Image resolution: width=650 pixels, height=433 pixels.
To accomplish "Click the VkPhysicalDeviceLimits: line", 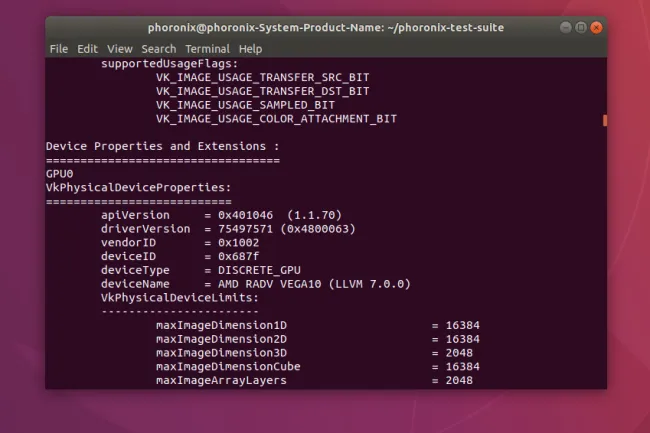I will tap(180, 298).
